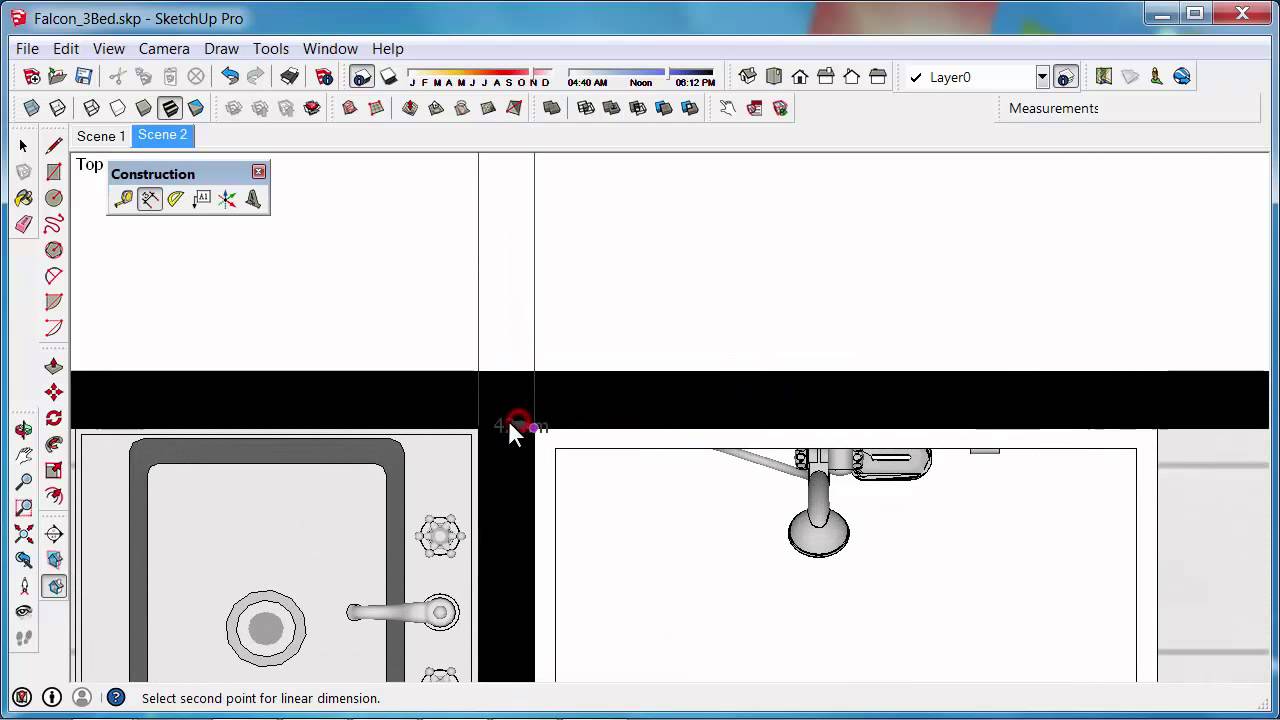The image size is (1280, 720).
Task: Select the pink Eraser tool
Action: [x=24, y=224]
